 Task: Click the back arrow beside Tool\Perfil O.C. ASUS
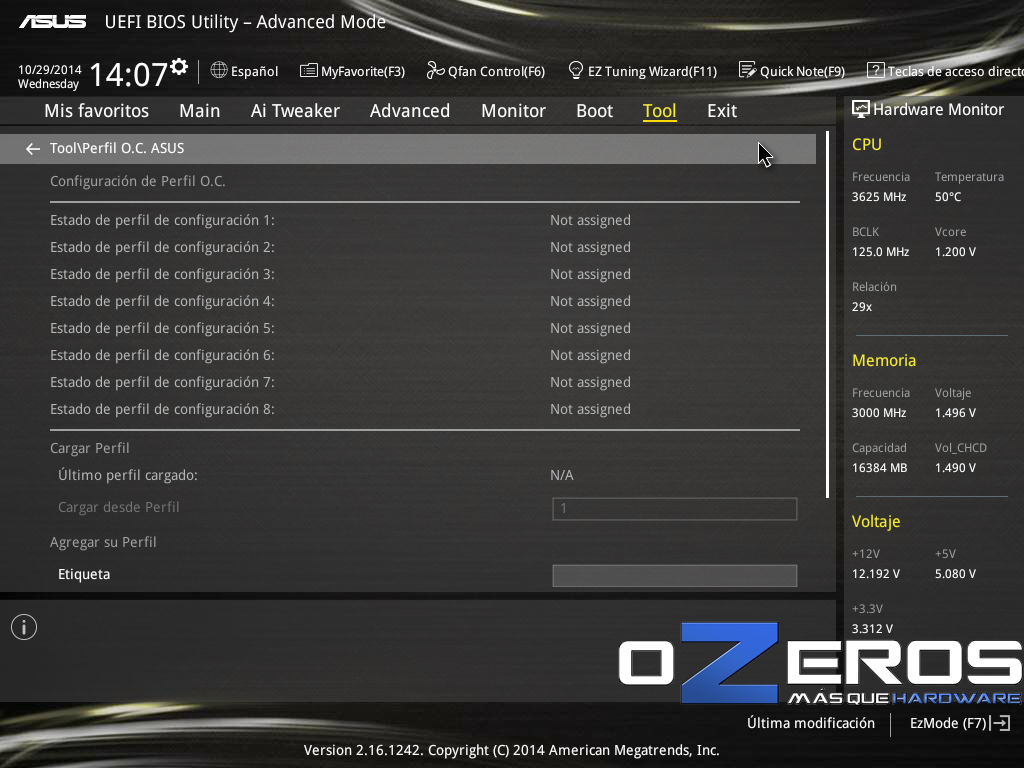[x=33, y=149]
